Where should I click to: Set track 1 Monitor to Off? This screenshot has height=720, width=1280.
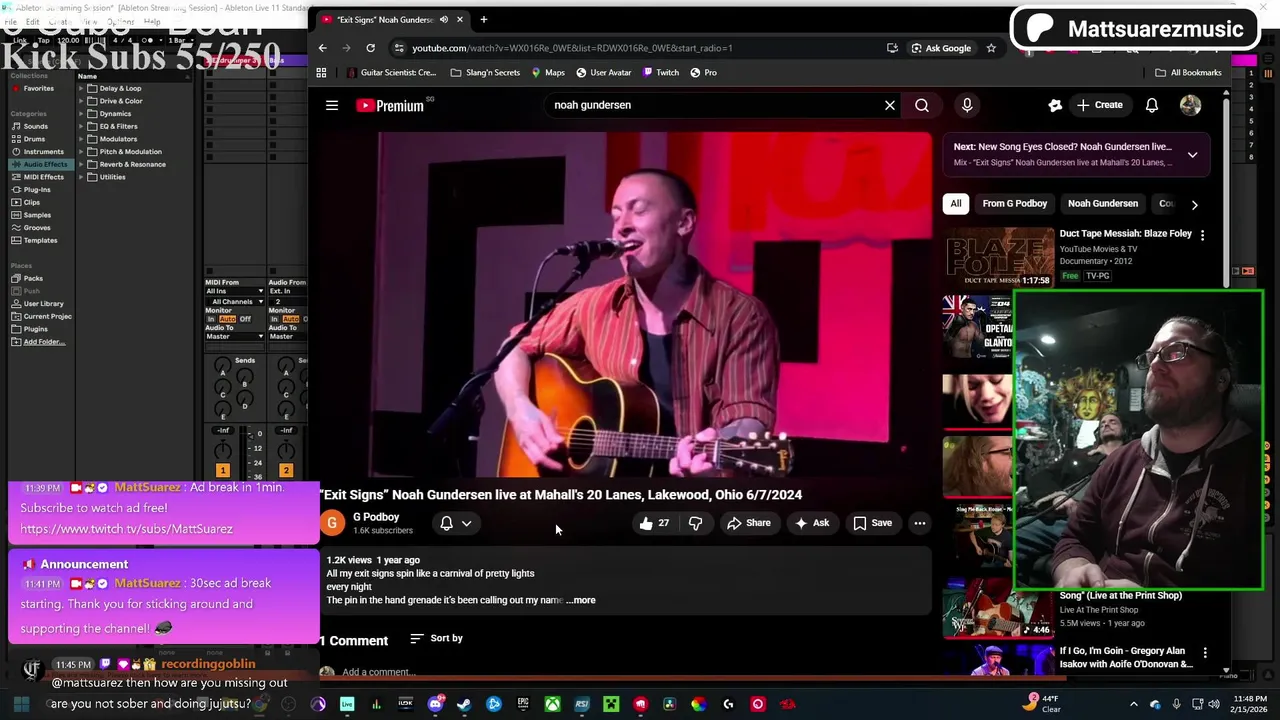click(x=245, y=319)
